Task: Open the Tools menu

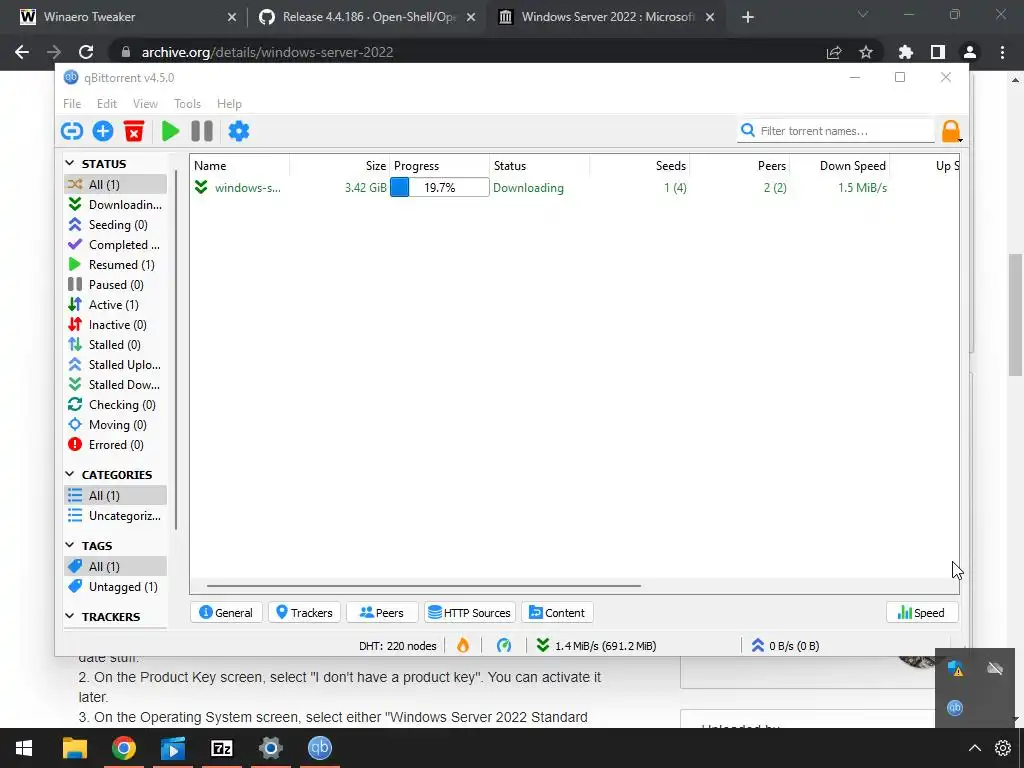Action: [x=187, y=104]
